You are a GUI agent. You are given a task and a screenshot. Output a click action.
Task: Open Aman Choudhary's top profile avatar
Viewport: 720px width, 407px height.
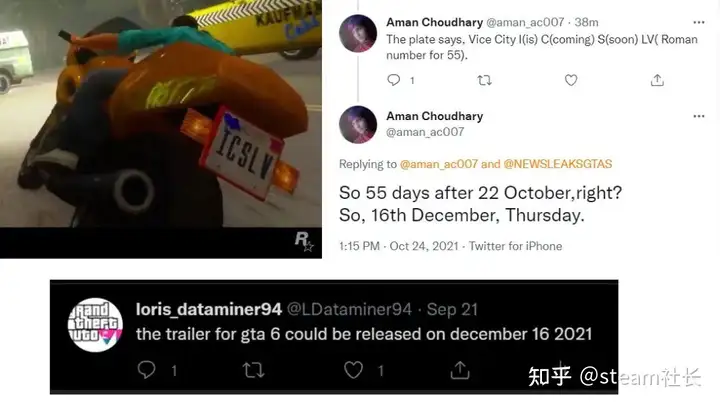358,33
